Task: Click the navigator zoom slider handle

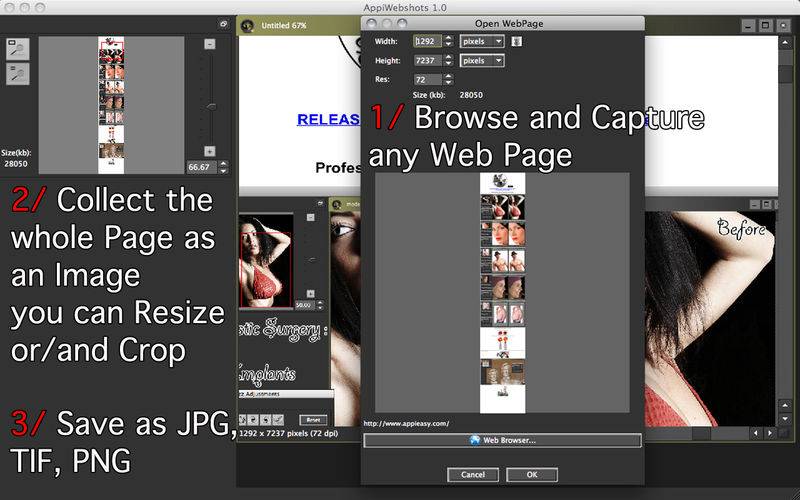Action: [x=210, y=106]
